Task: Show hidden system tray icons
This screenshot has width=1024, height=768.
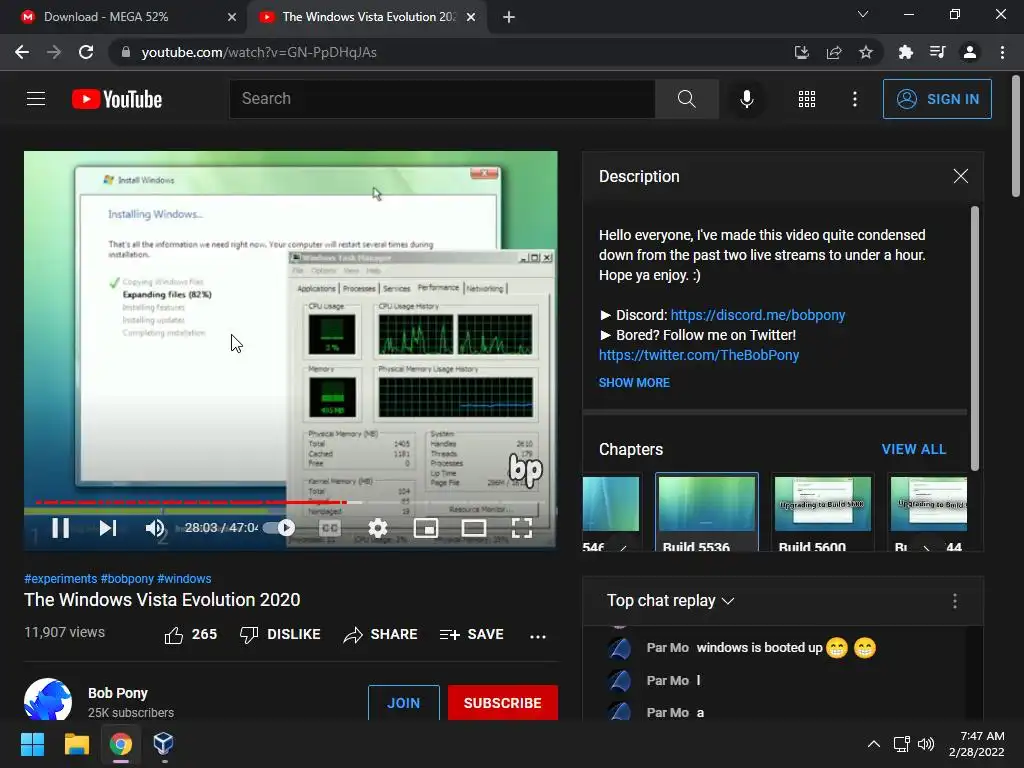Action: pyautogui.click(x=874, y=744)
